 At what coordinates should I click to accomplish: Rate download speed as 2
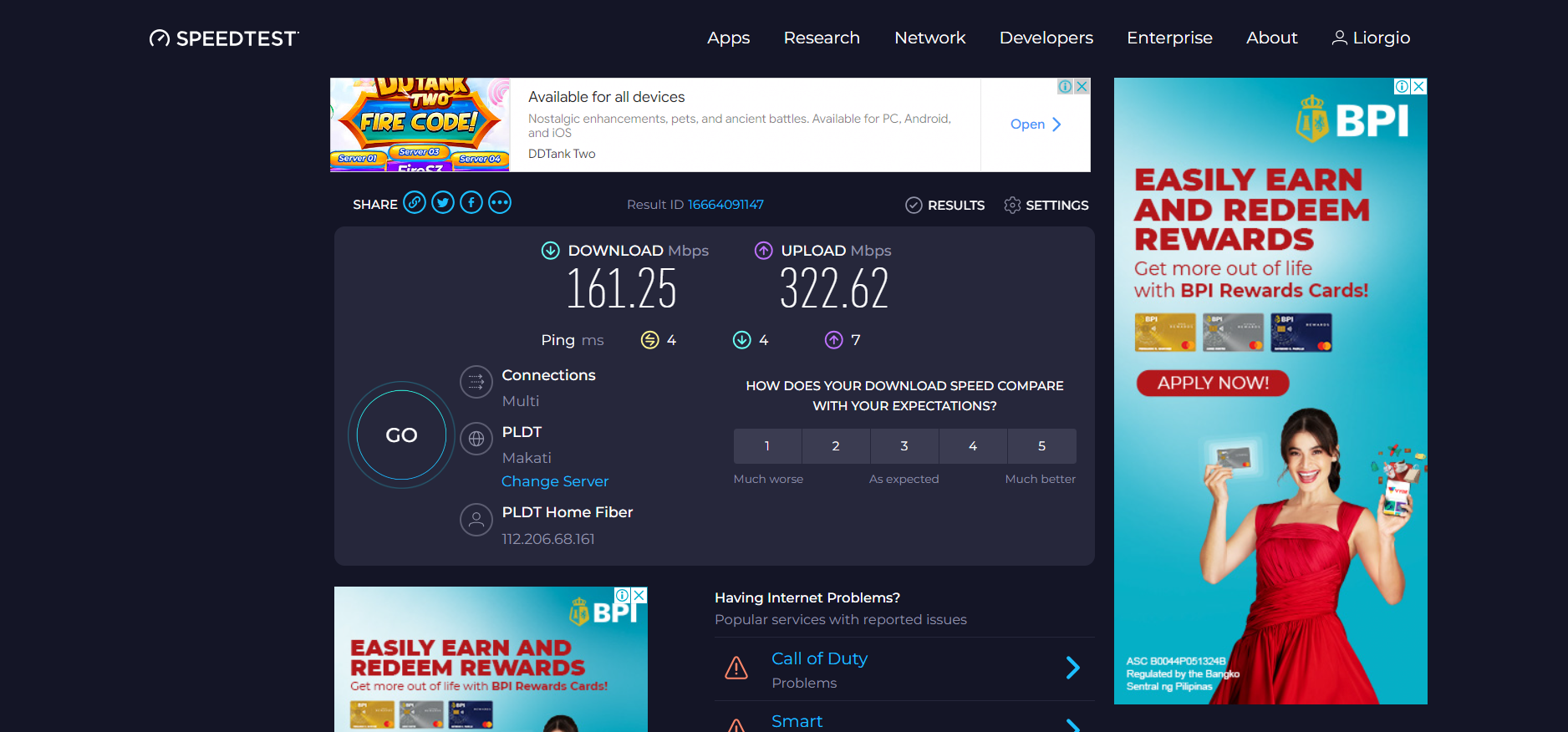[x=836, y=446]
